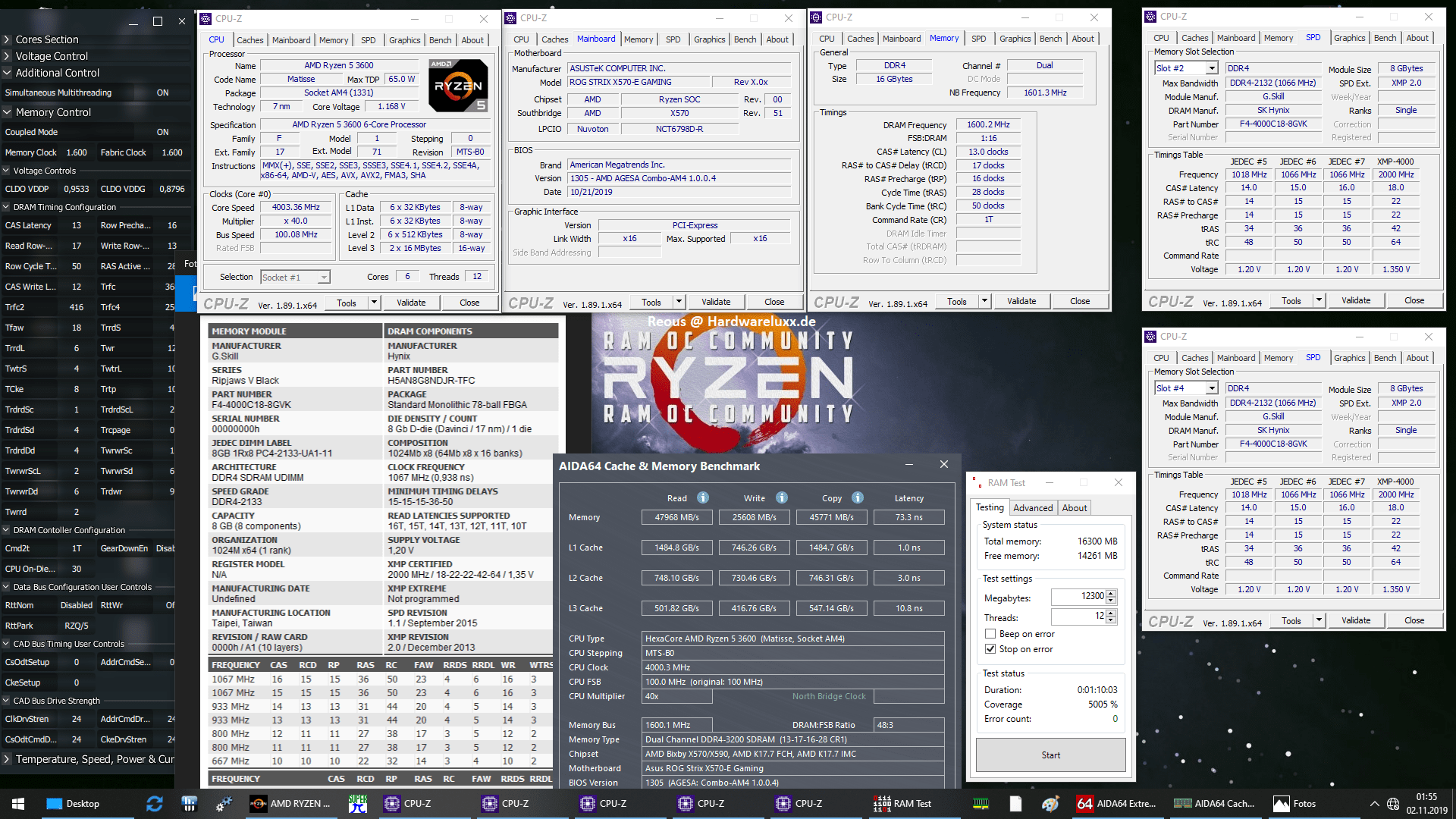Collapse CAD Bus Drive Strength section
Viewport: 1456px width, 819px height.
point(7,701)
